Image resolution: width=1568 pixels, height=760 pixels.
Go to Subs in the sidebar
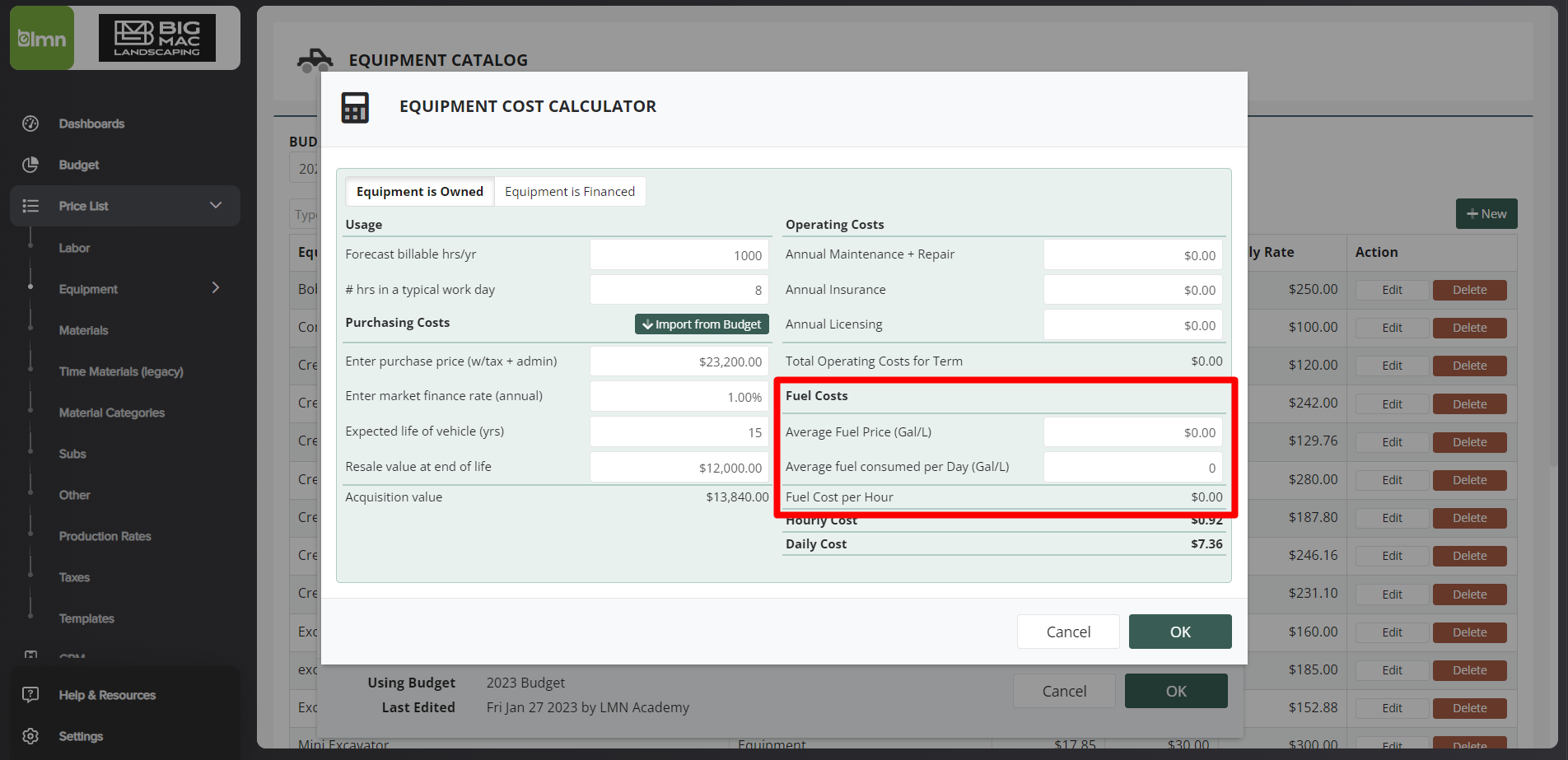[72, 454]
